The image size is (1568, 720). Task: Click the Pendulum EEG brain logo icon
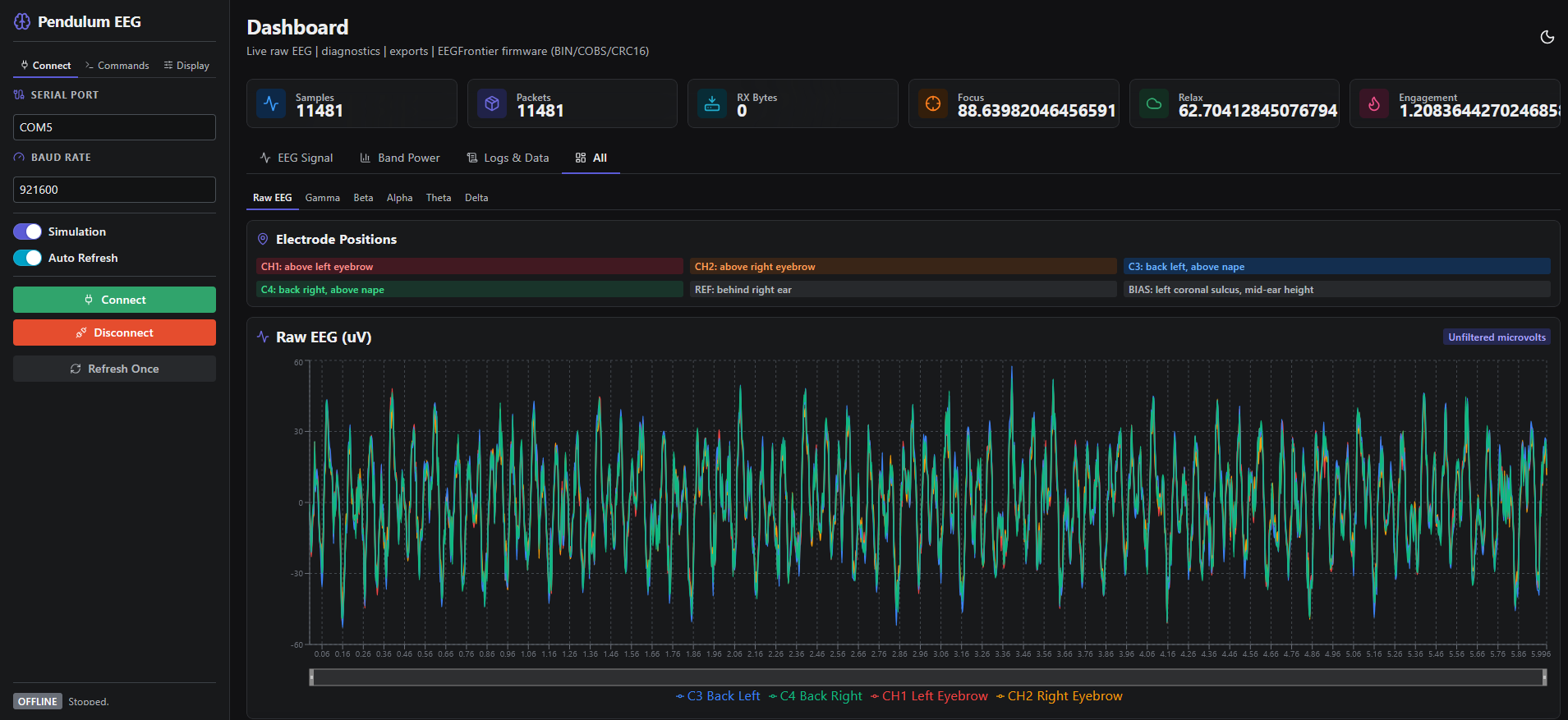coord(22,22)
